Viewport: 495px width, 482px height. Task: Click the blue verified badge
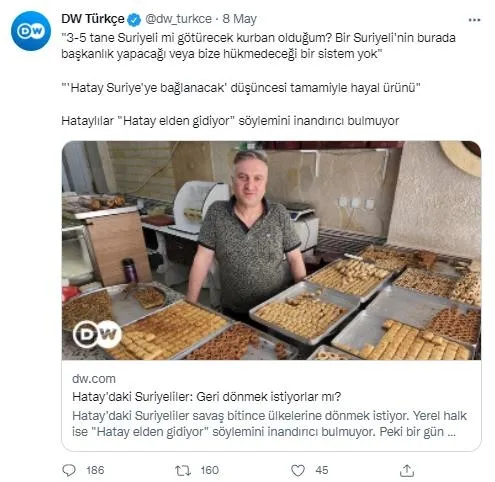click(134, 19)
